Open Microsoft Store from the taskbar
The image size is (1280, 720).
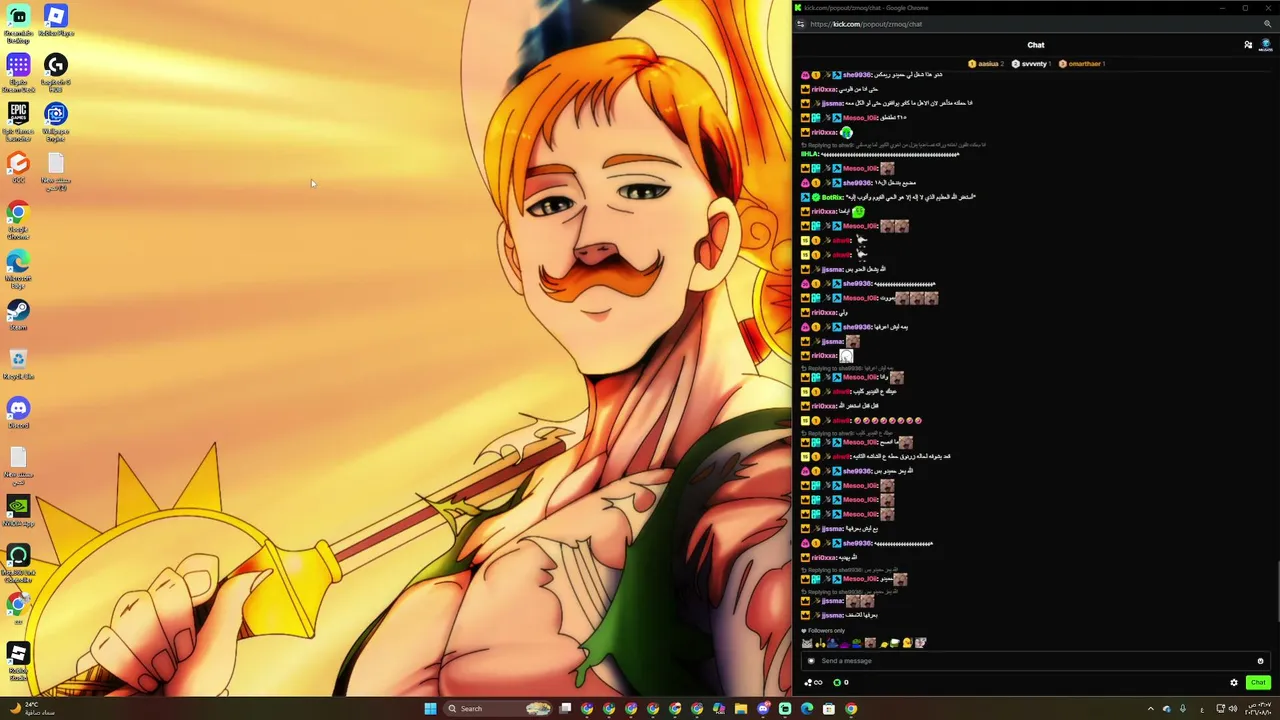click(829, 709)
